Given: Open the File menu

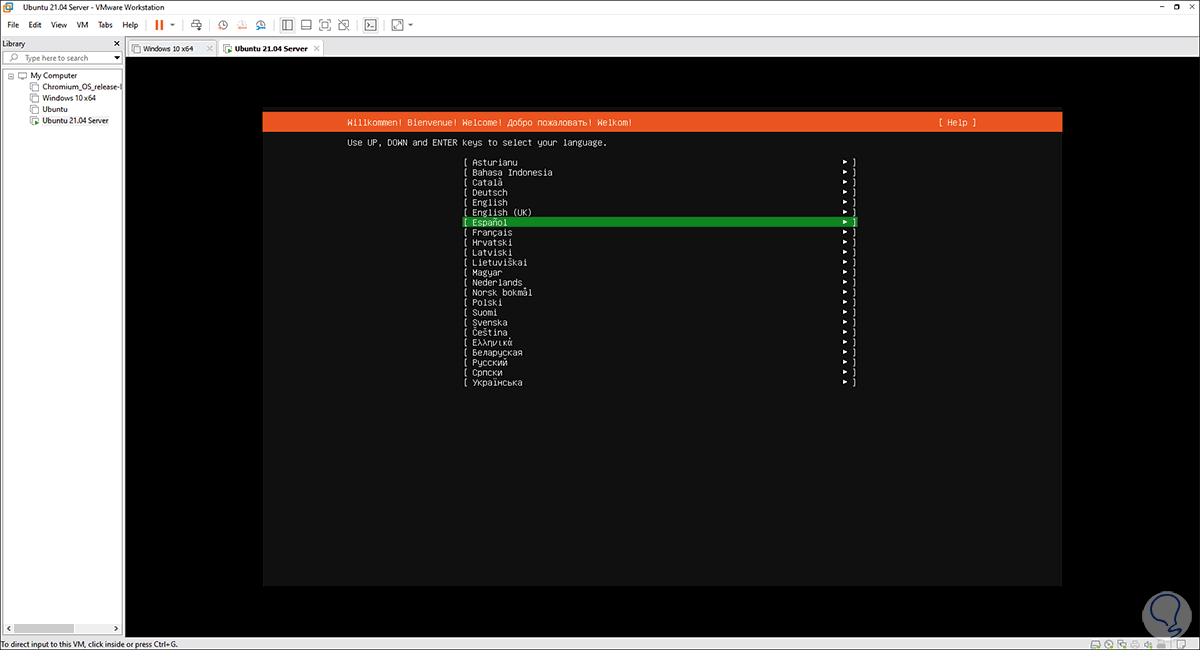Looking at the screenshot, I should pyautogui.click(x=13, y=24).
